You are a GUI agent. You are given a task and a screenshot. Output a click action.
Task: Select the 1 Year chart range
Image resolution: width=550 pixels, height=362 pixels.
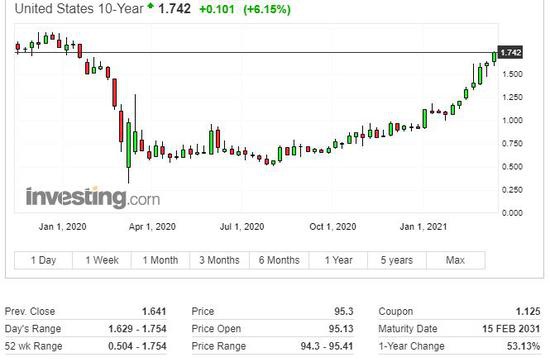click(x=338, y=260)
